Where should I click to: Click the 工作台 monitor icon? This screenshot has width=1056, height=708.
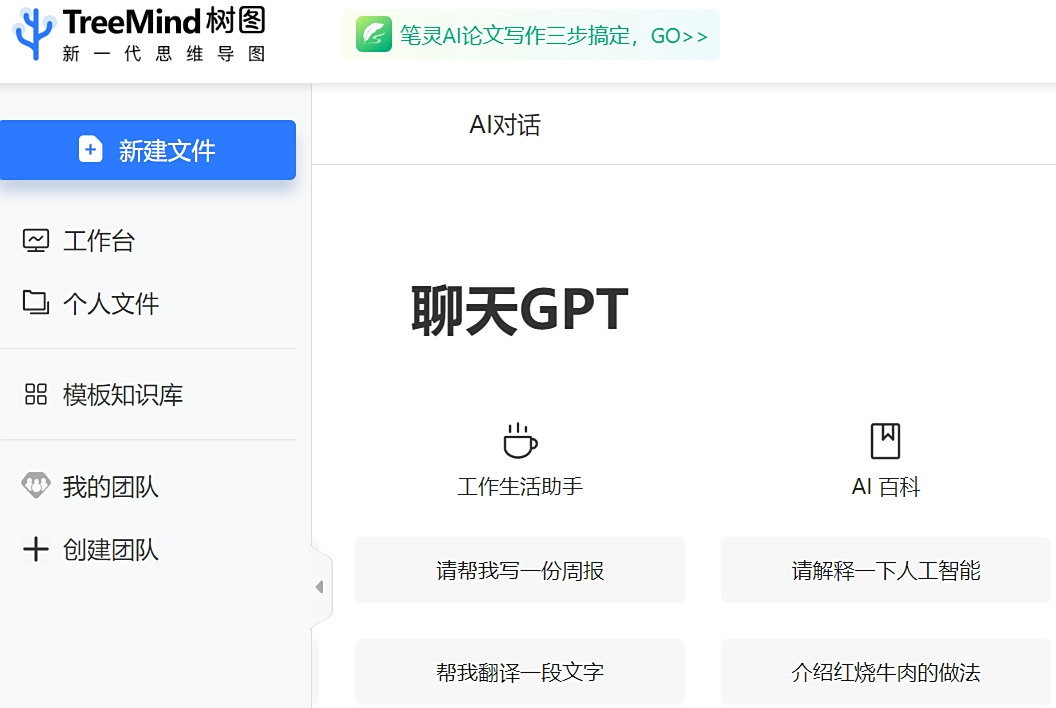(x=36, y=240)
